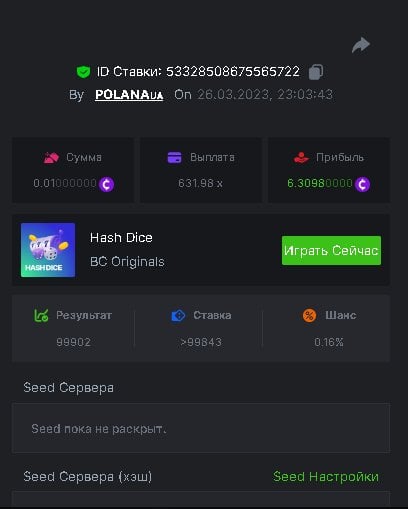The width and height of the screenshot is (408, 509).
Task: Click the Сумма pink icon
Action: coord(51,157)
